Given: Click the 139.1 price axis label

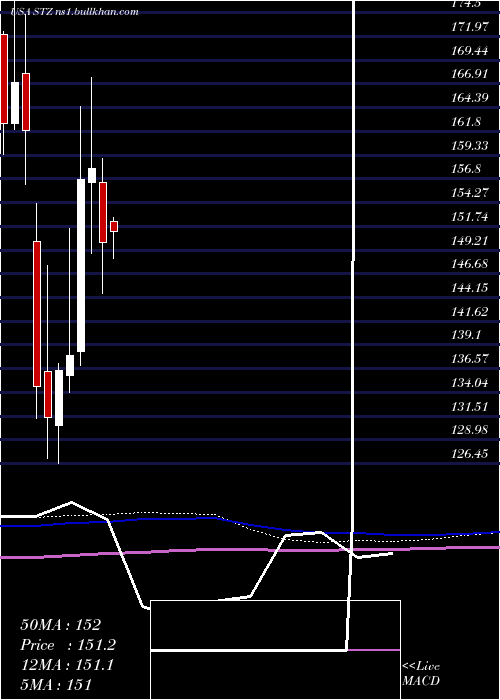Looking at the screenshot, I should tap(466, 335).
